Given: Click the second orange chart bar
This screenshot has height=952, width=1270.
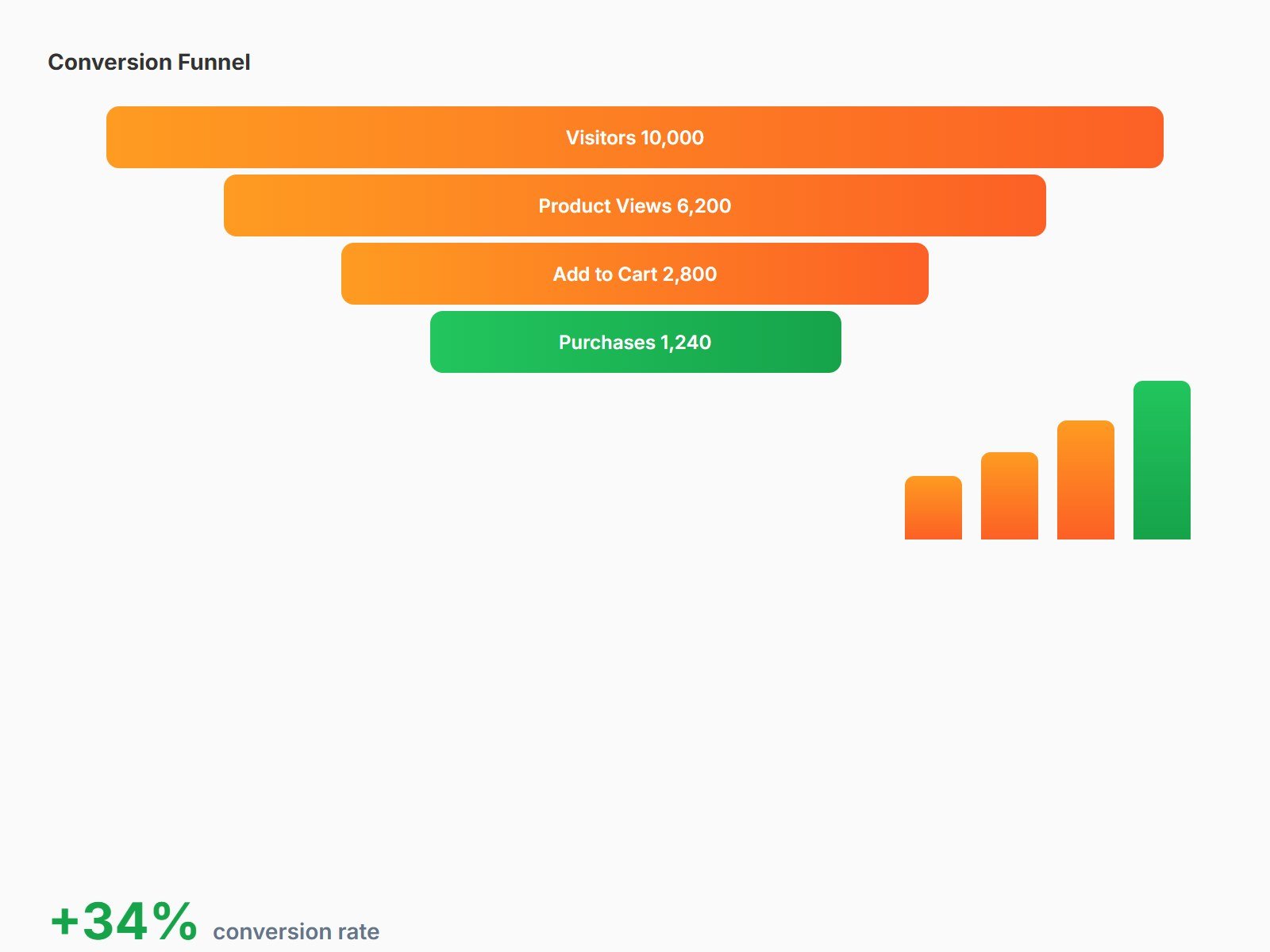Looking at the screenshot, I should [x=1010, y=496].
